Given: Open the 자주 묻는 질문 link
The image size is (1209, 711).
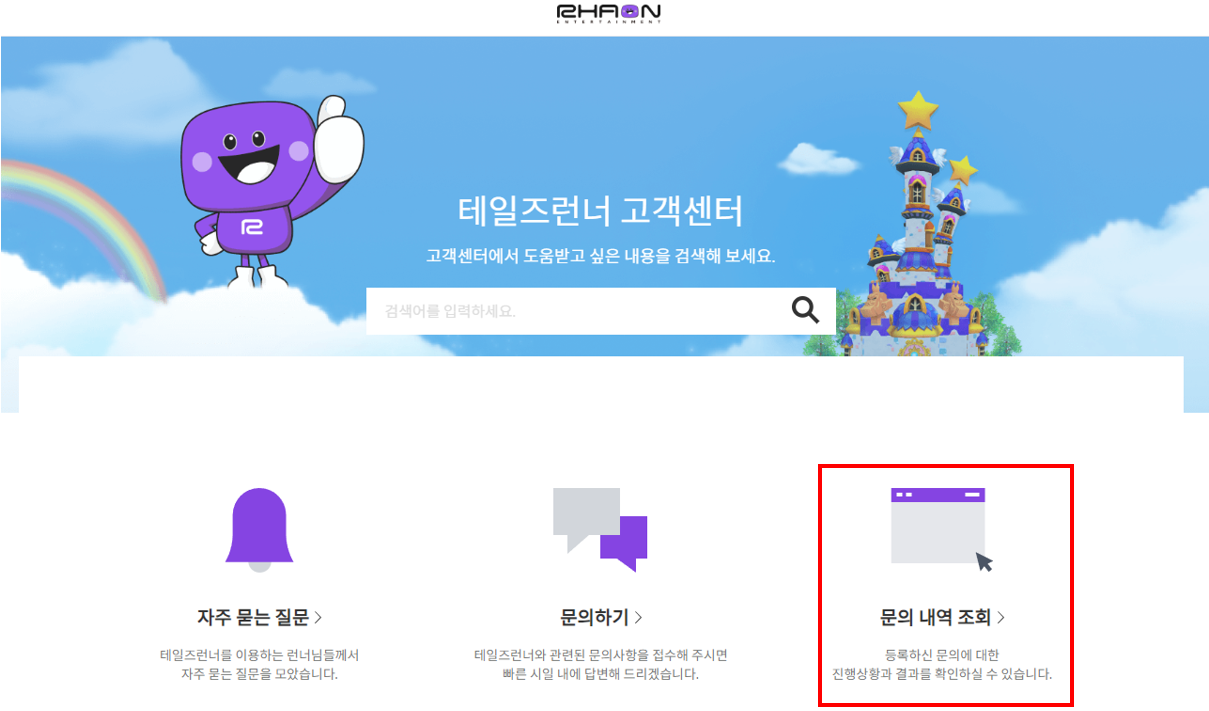Looking at the screenshot, I should [x=260, y=617].
